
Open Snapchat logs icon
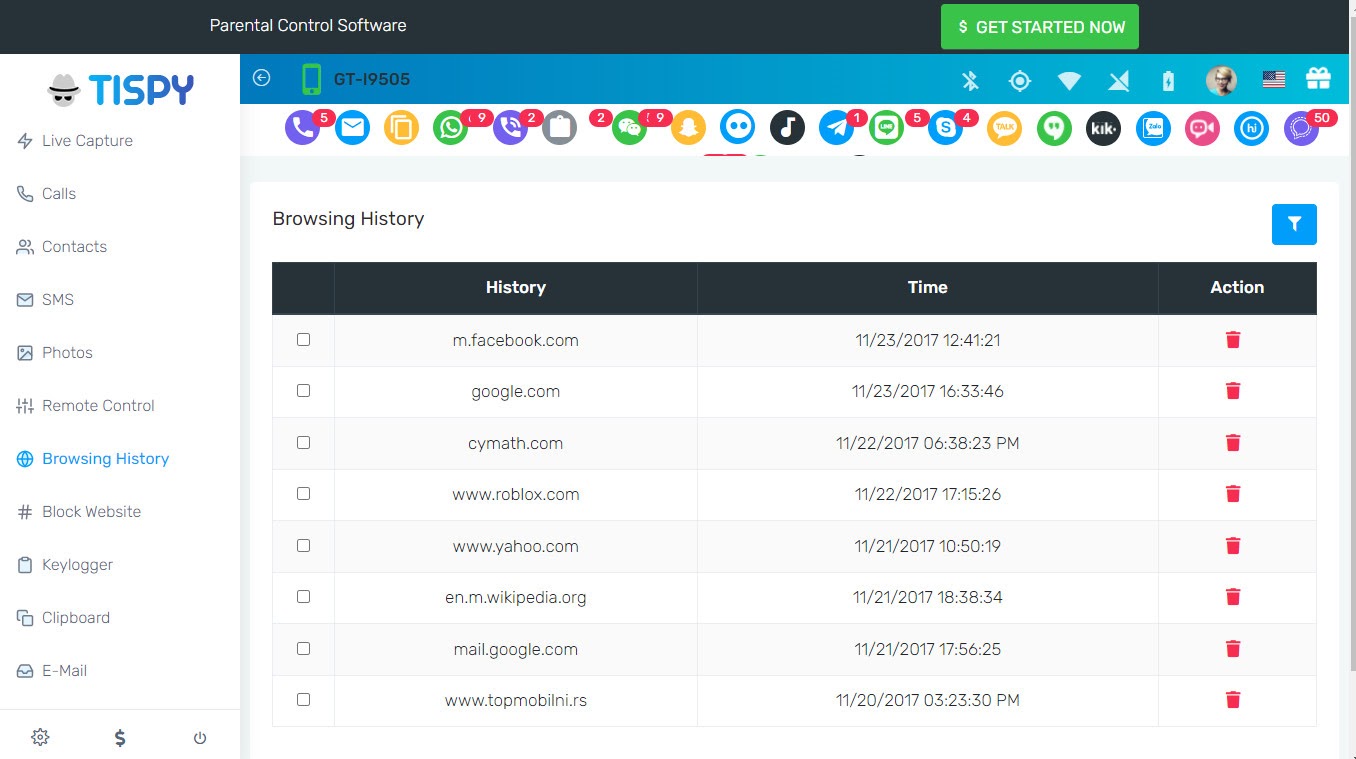click(687, 128)
